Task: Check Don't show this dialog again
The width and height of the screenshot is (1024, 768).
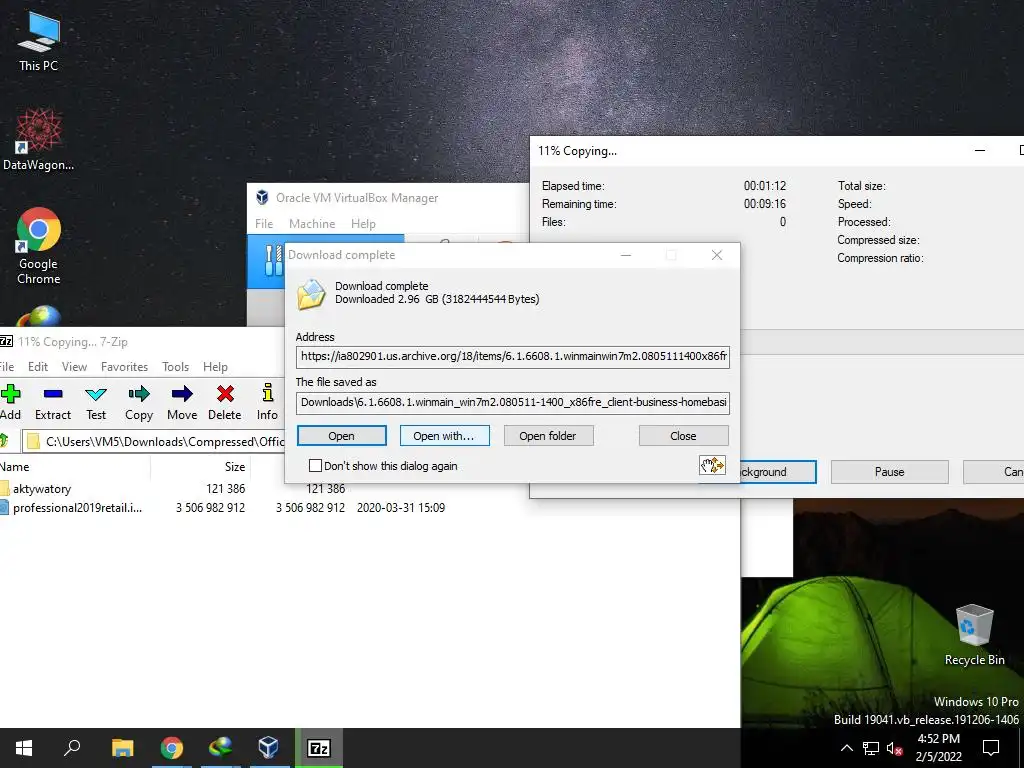Action: [315, 466]
